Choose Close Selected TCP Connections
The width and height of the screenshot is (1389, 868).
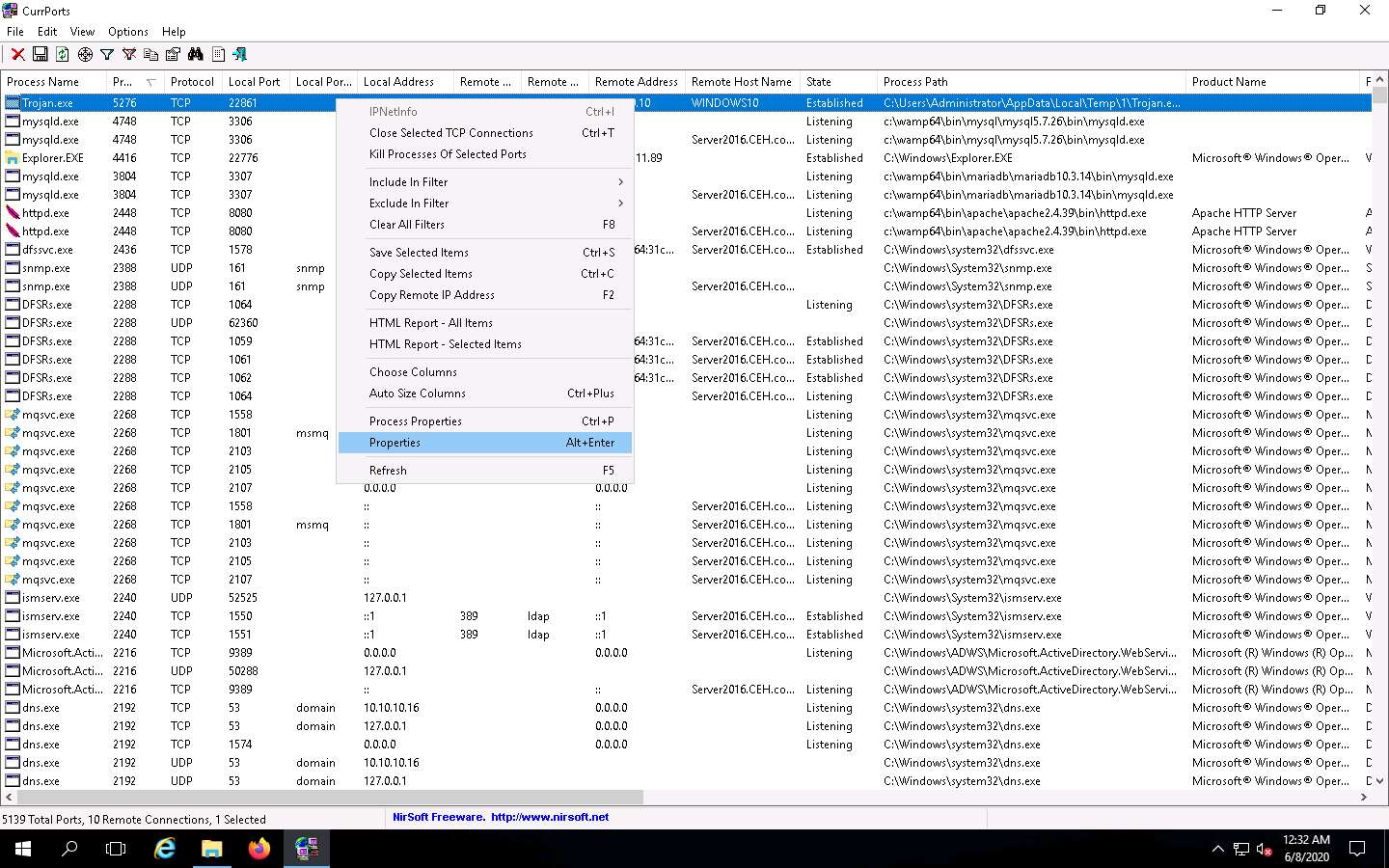coord(484,133)
